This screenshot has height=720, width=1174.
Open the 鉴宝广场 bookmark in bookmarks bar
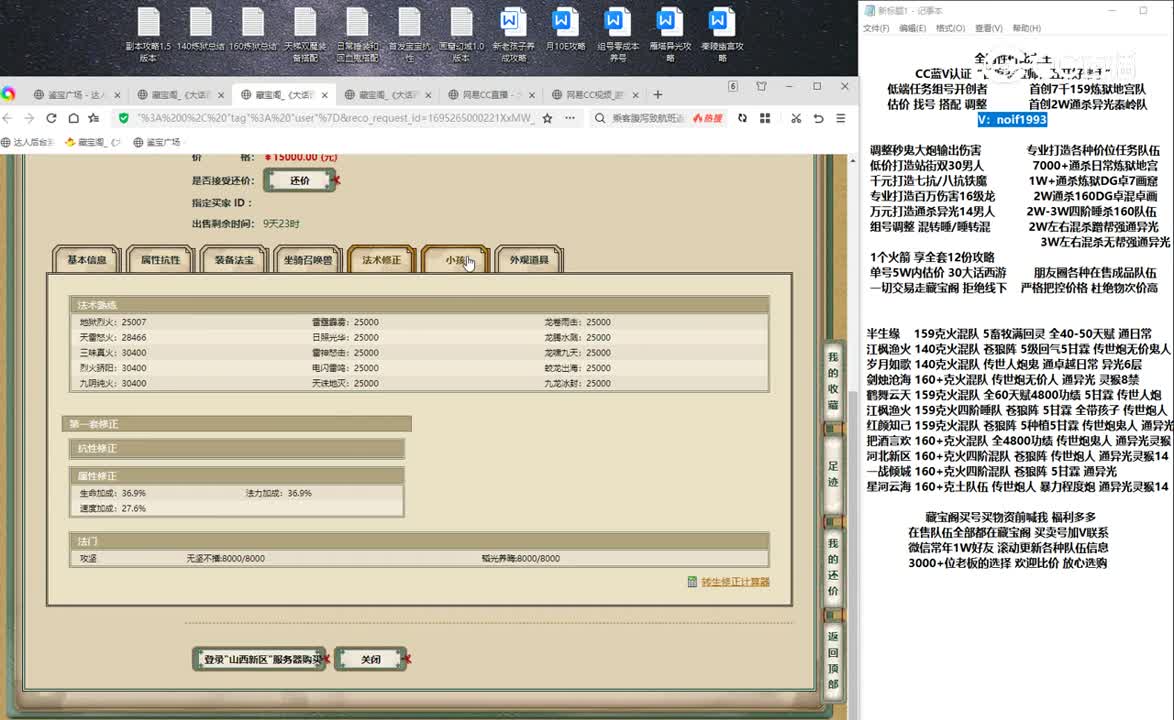[157, 142]
